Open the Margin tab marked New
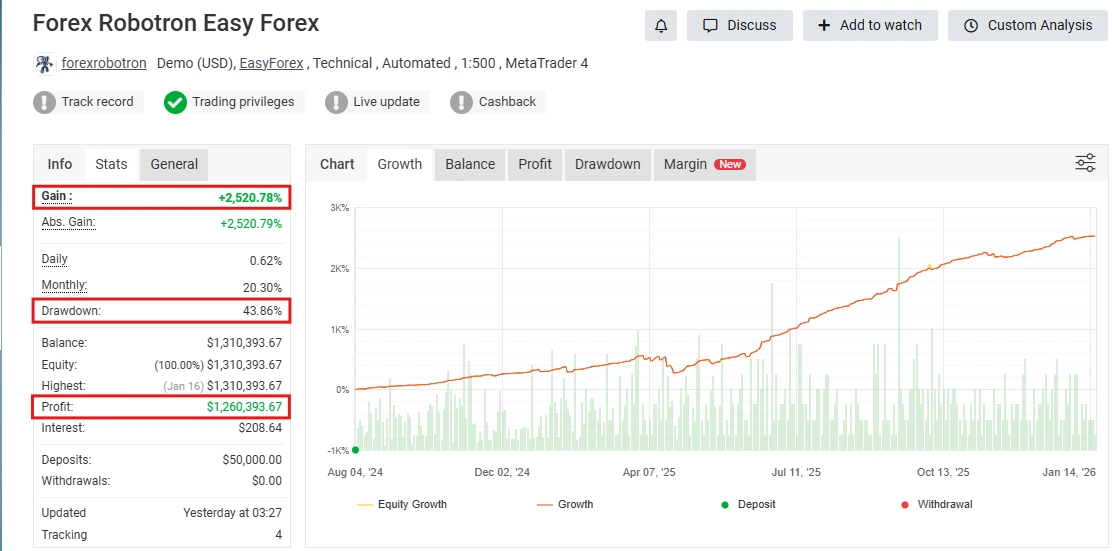This screenshot has height=551, width=1112. pyautogui.click(x=703, y=164)
